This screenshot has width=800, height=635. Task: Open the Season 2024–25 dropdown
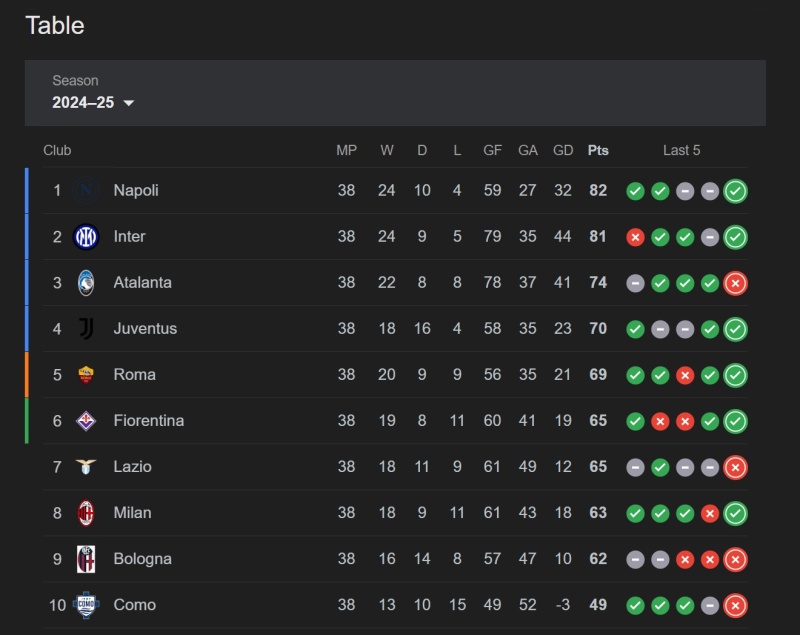(93, 93)
